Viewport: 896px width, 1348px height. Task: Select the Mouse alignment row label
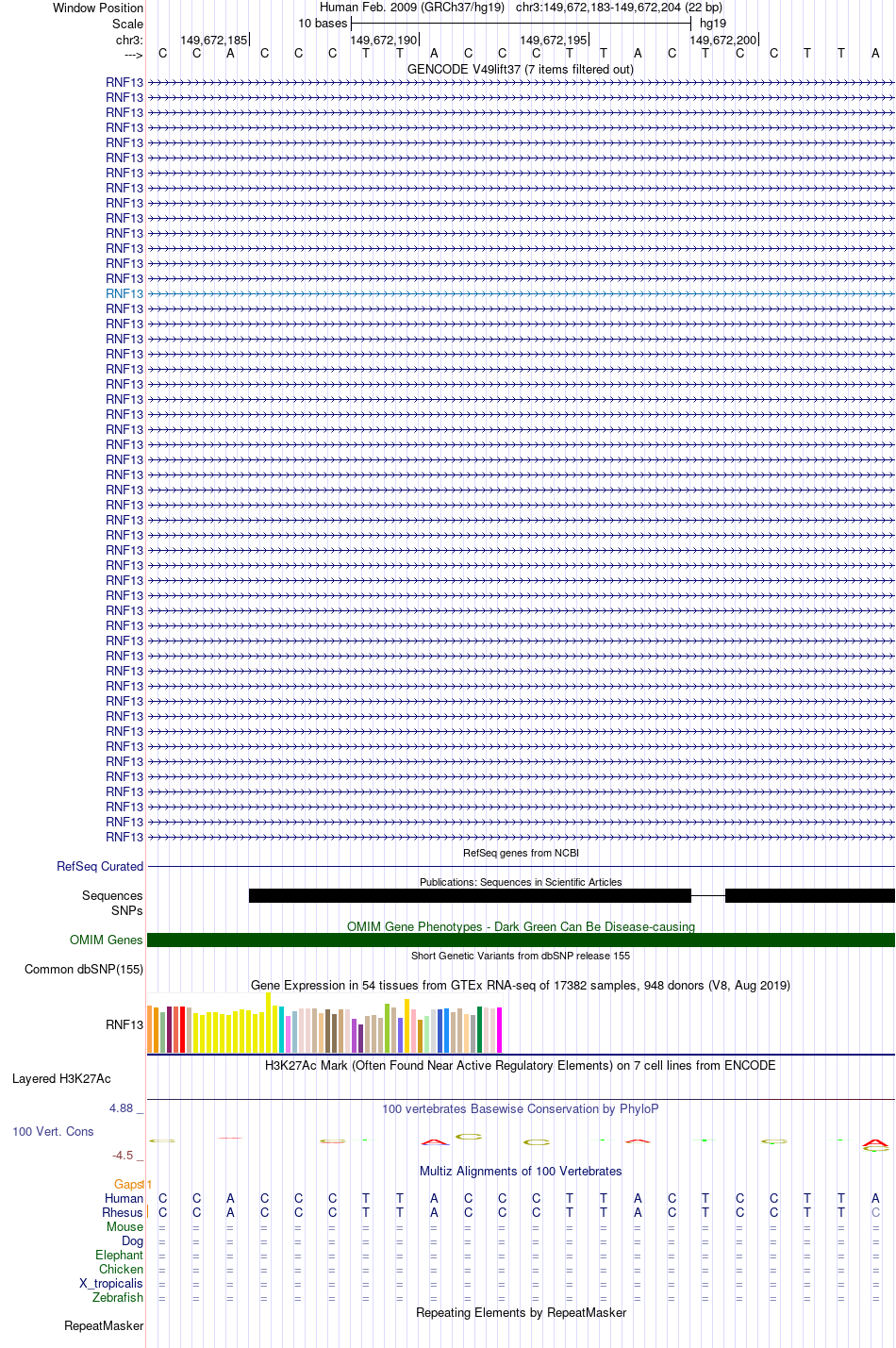pos(125,1226)
